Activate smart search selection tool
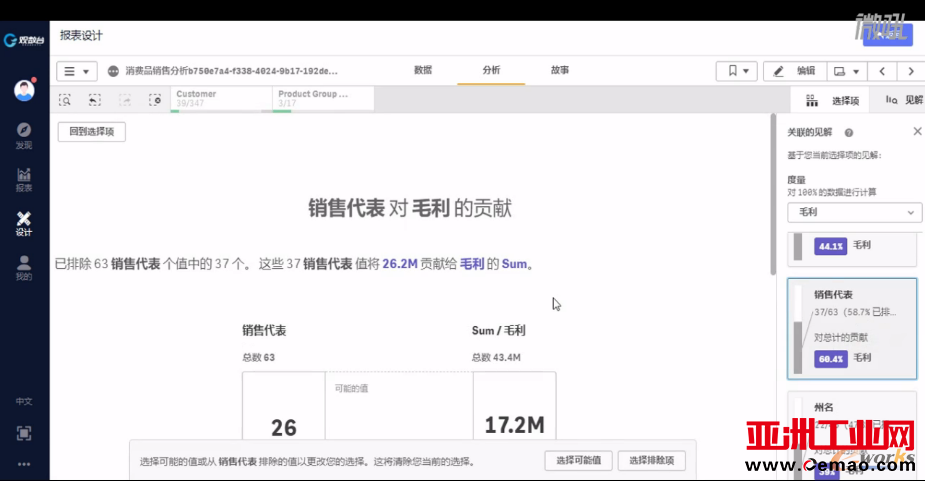The width and height of the screenshot is (925, 481). tap(65, 100)
